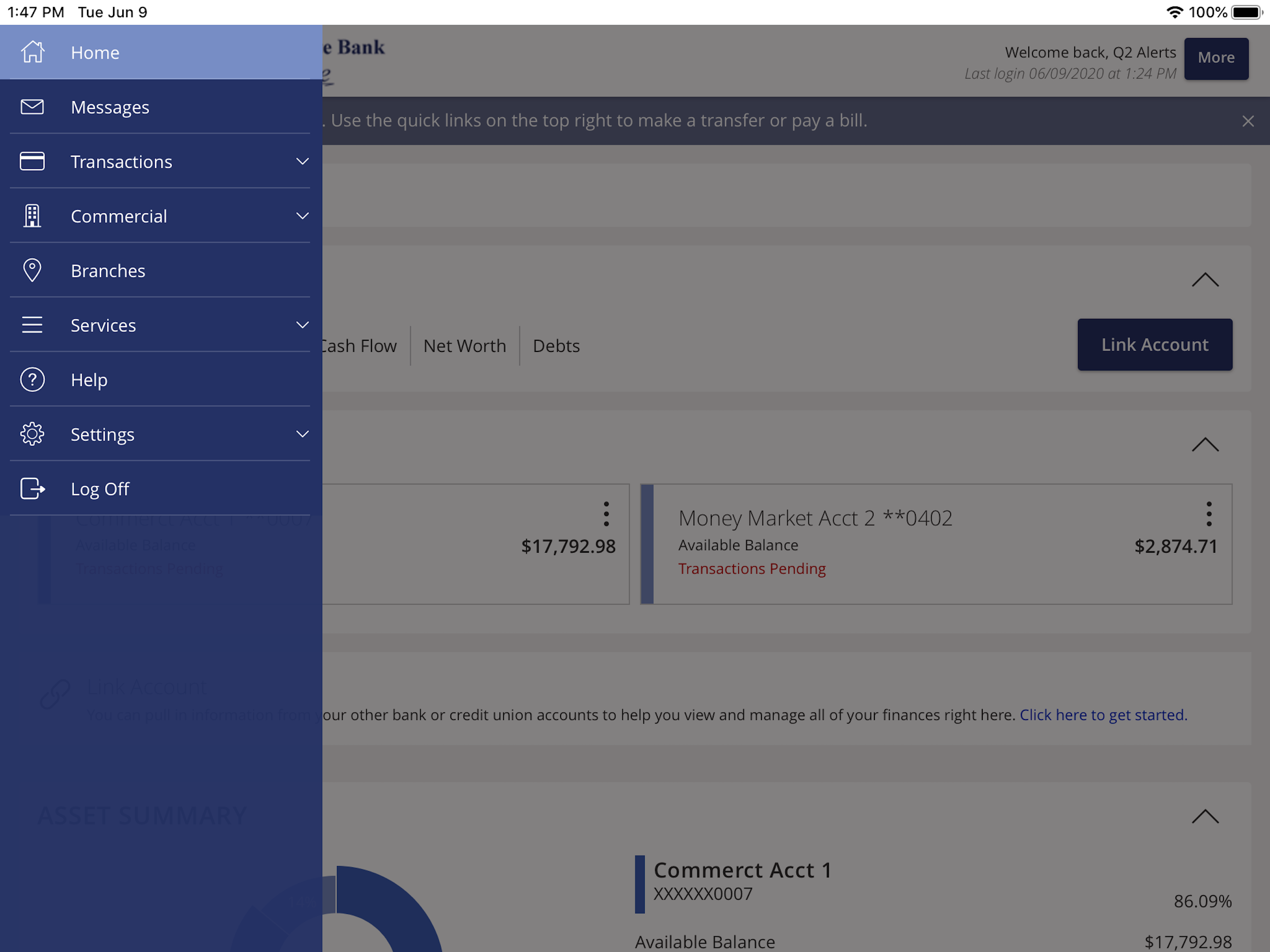Select the 86.09% asset percentage

pos(1202,901)
